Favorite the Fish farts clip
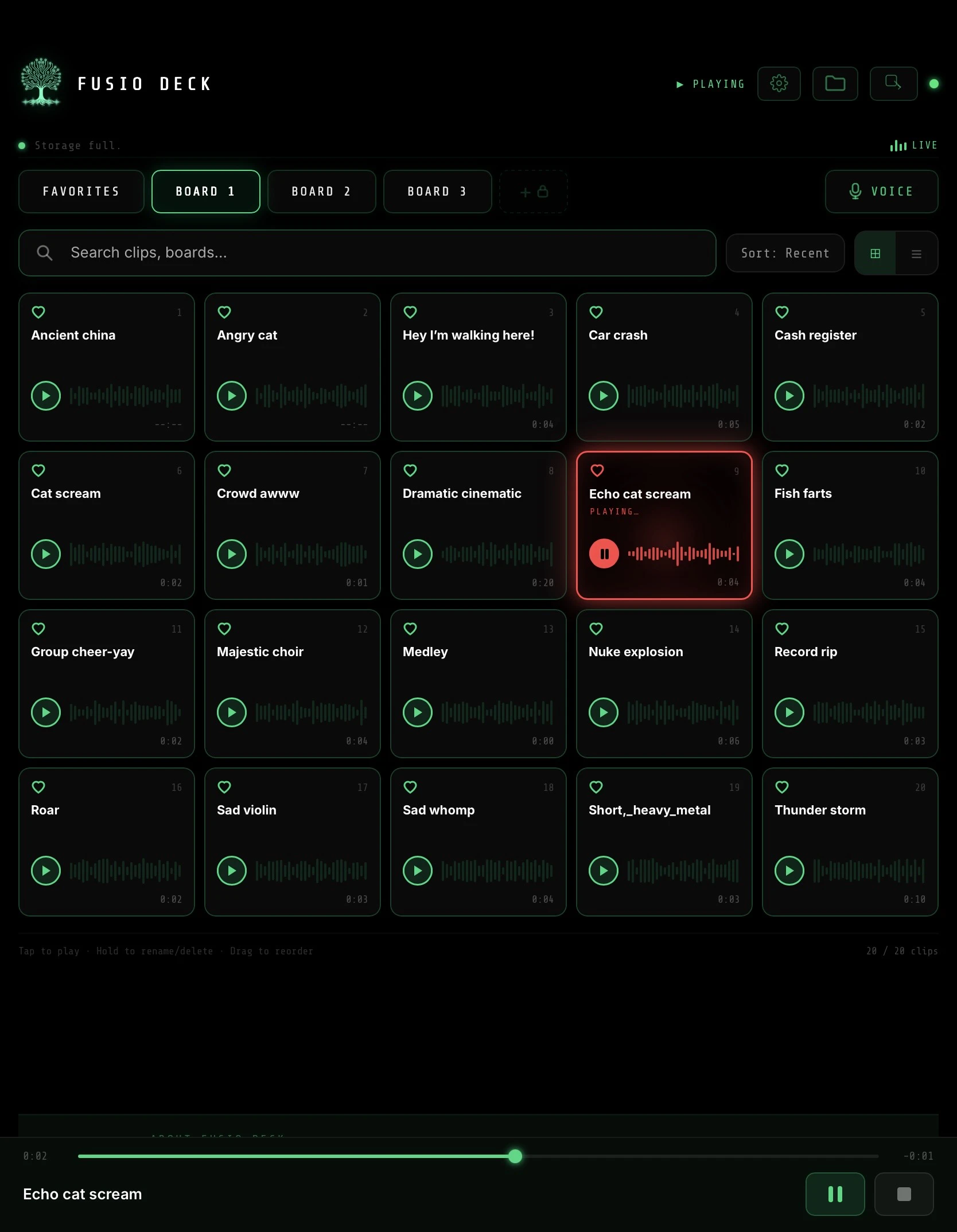957x1232 pixels. pyautogui.click(x=782, y=470)
